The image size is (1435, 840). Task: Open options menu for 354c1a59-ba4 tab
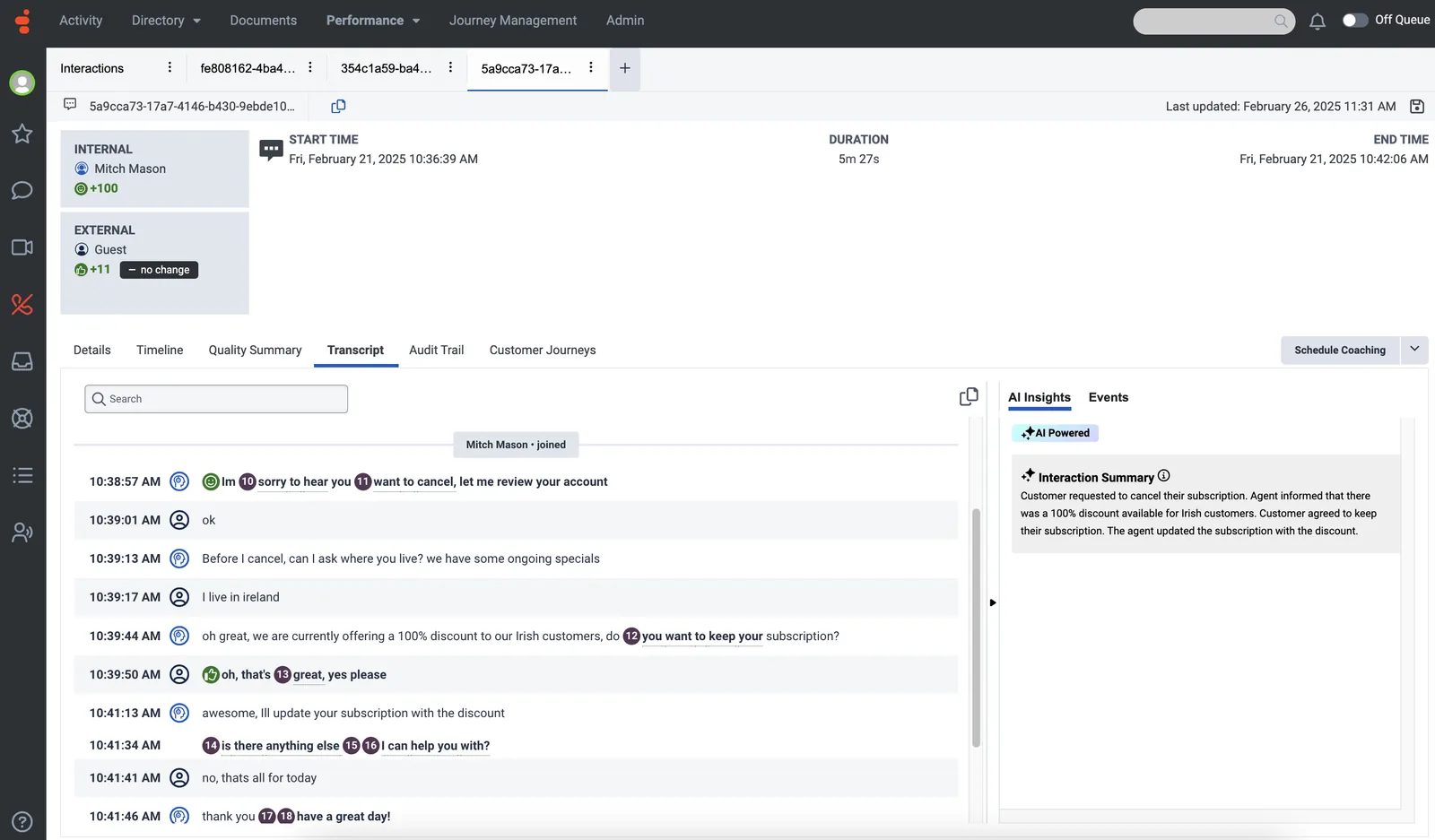pos(450,68)
